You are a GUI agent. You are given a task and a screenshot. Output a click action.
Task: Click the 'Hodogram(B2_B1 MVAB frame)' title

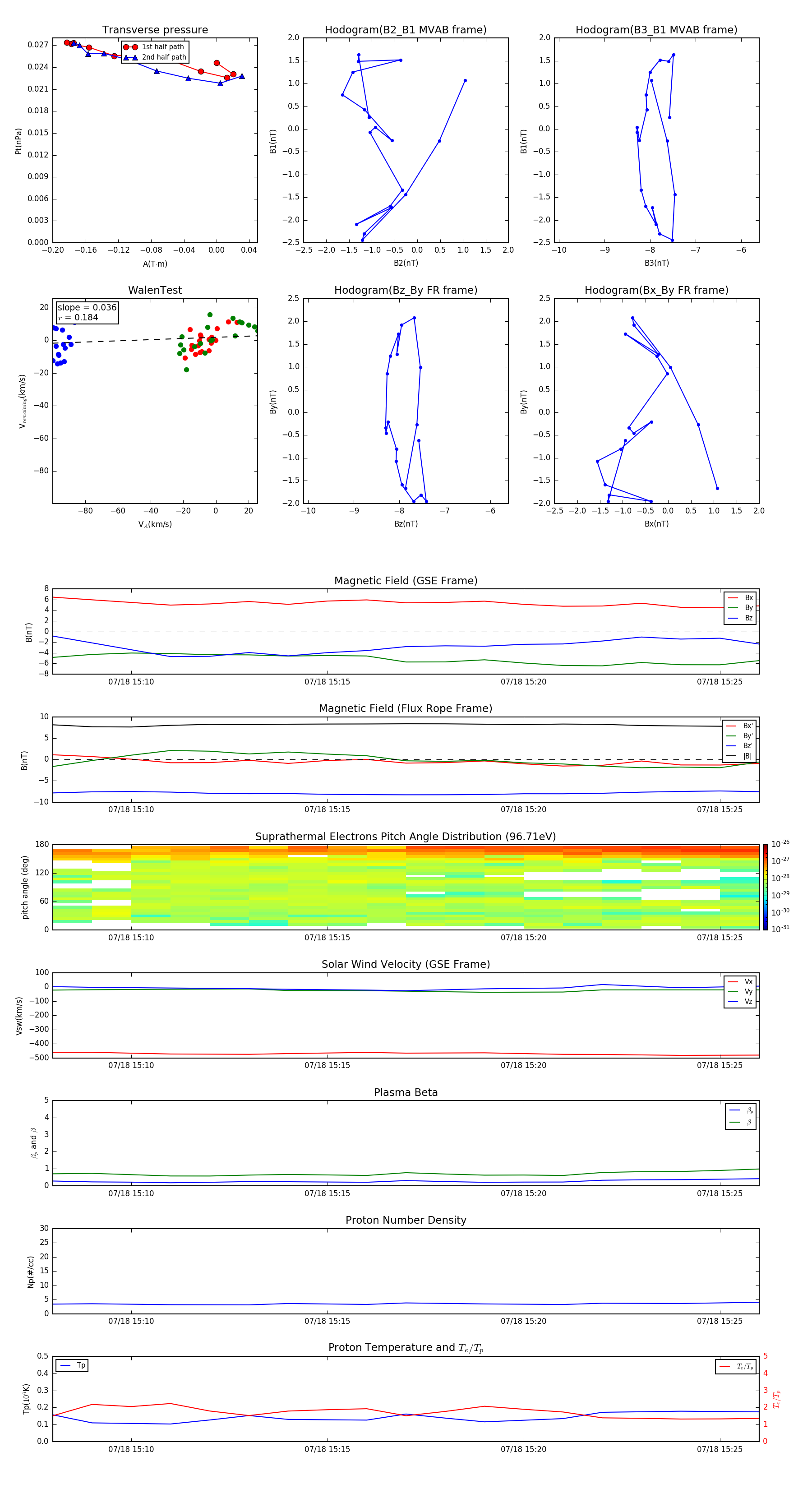pos(406,30)
